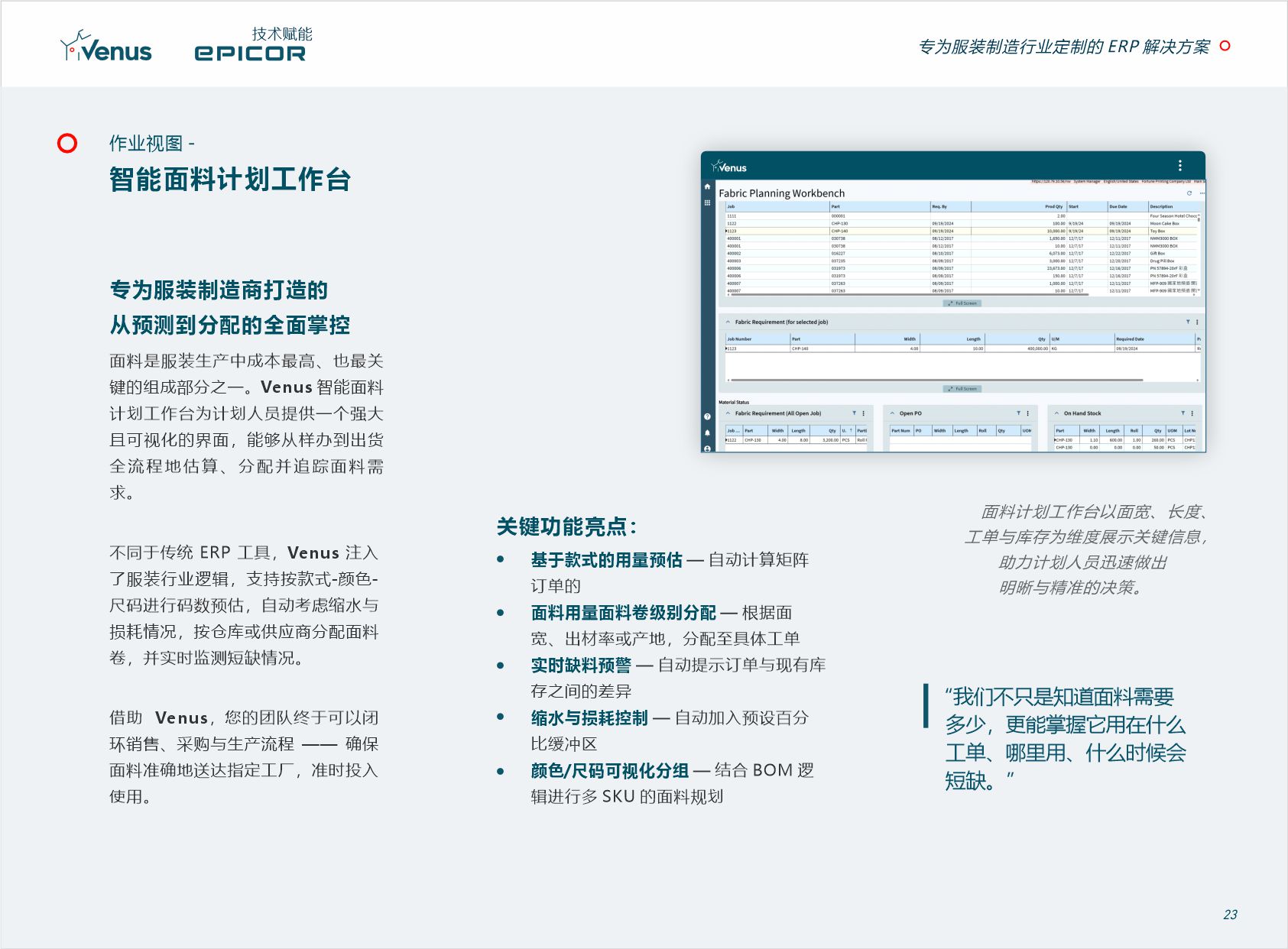This screenshot has height=949, width=1288.
Task: Click filter icon of Fabric Requirement (All Open Job)
Action: 854,413
